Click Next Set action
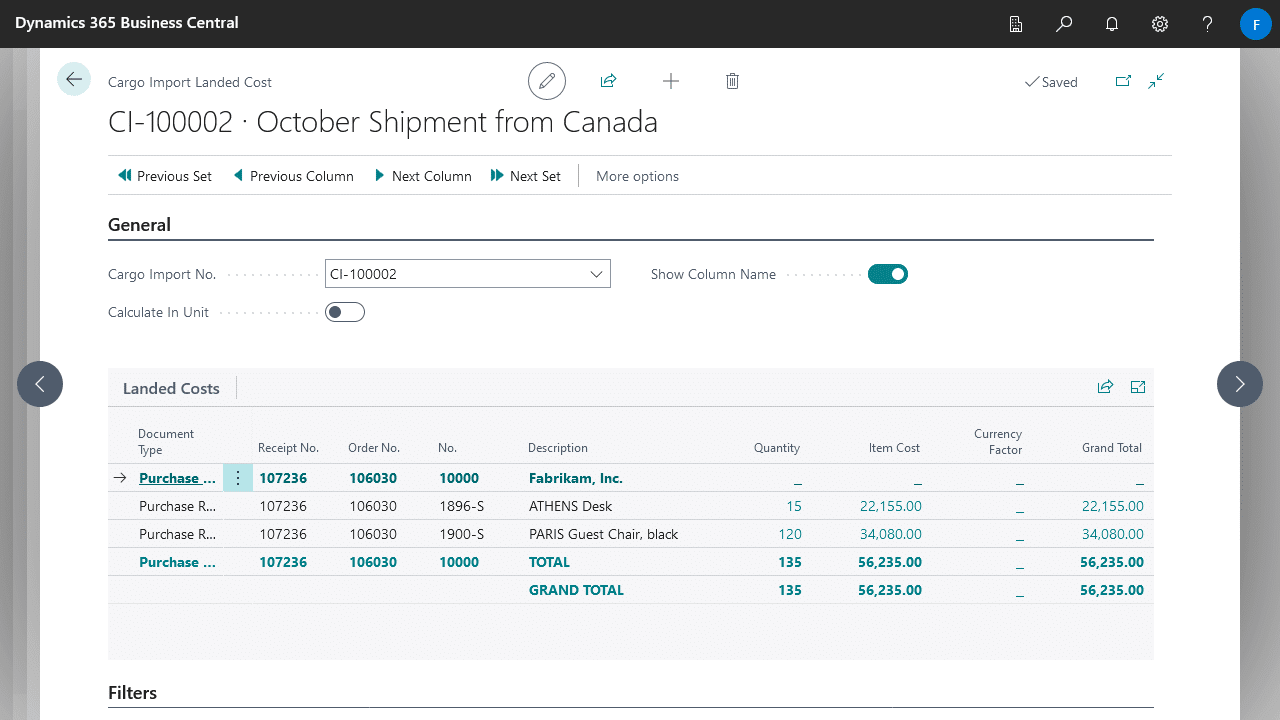 526,176
